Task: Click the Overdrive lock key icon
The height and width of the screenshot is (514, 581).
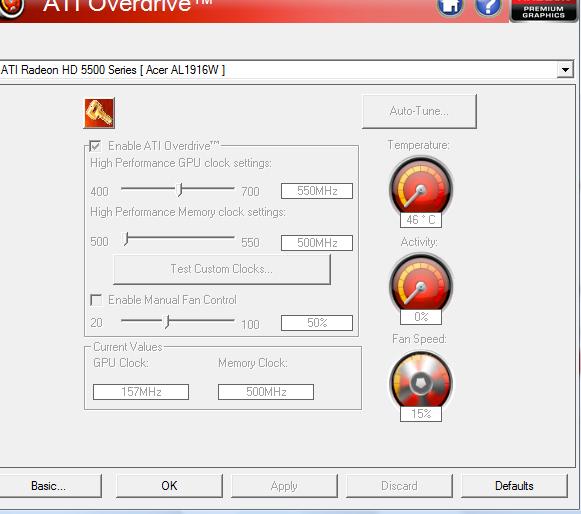Action: pos(99,113)
